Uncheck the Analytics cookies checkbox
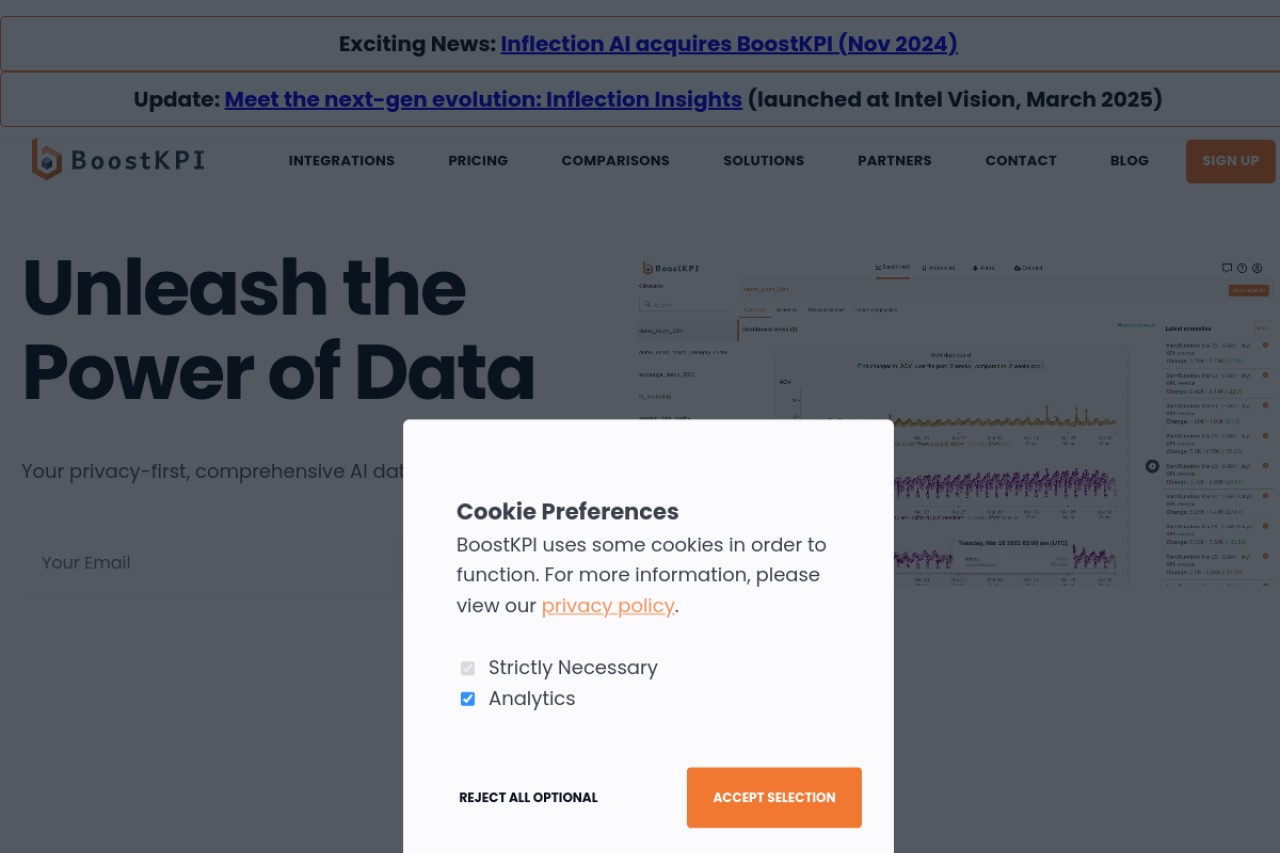Screen dimensions: 1280x853 tap(467, 699)
